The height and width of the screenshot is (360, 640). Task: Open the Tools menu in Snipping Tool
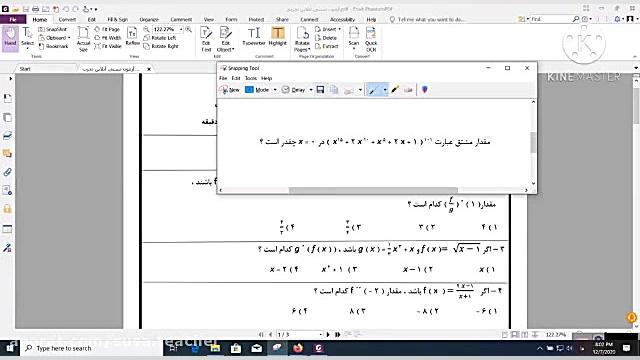click(251, 78)
